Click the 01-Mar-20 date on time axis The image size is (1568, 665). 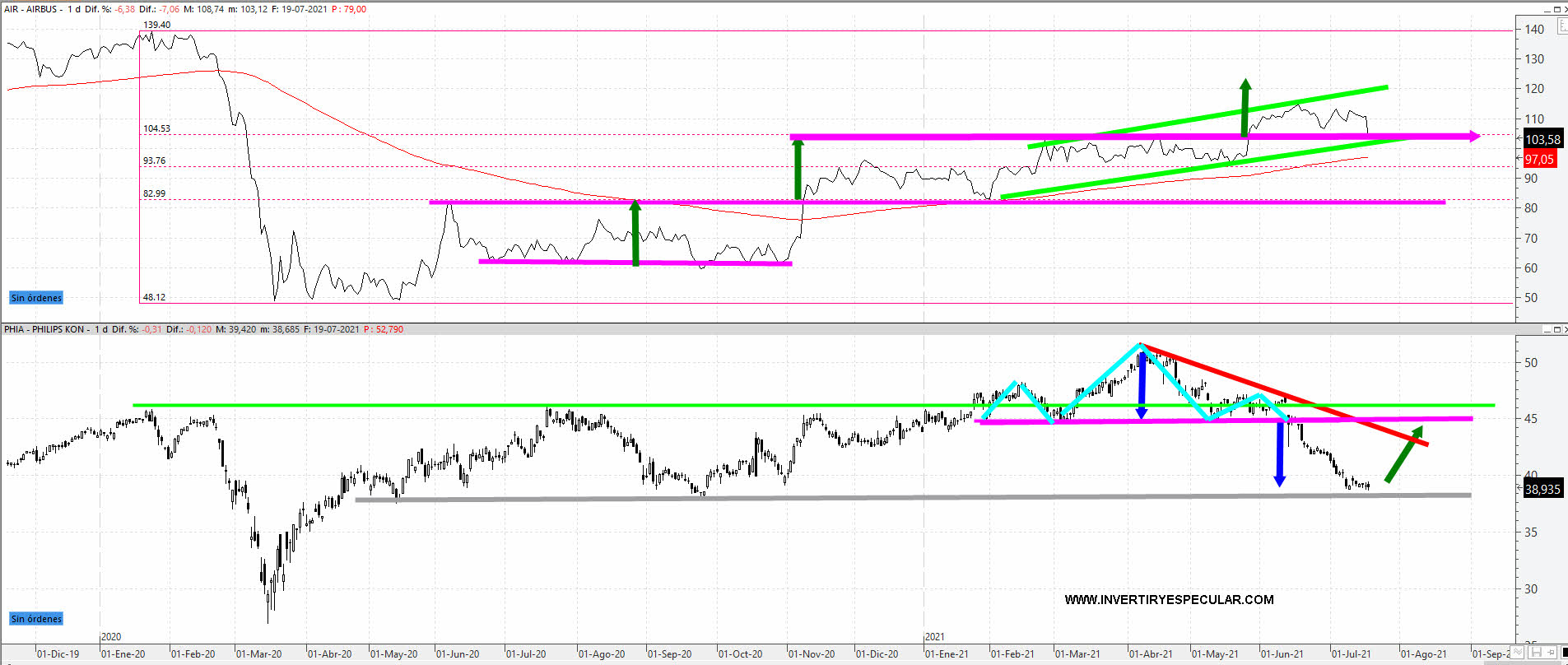[x=258, y=654]
